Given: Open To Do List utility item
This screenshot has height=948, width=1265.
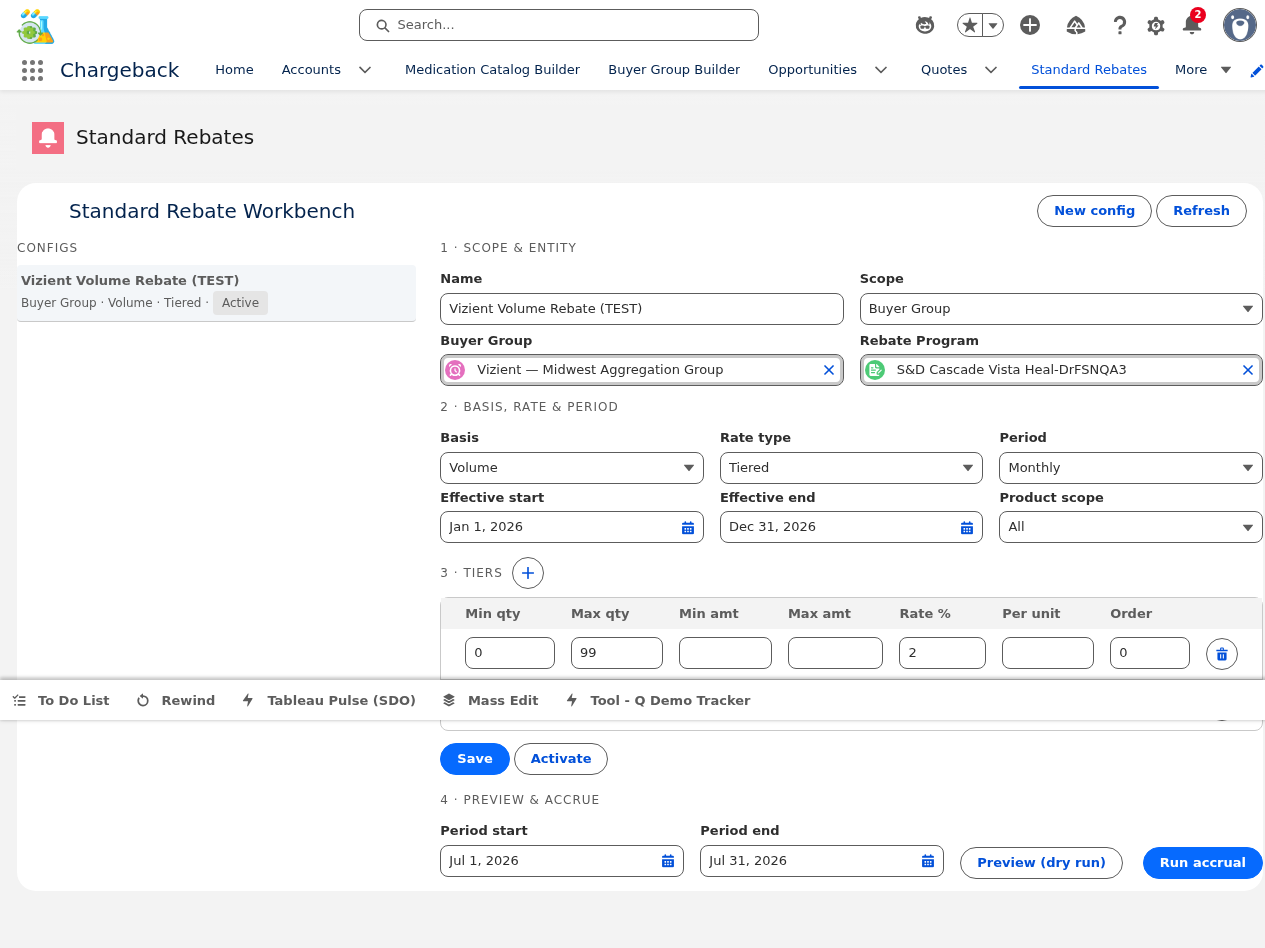Looking at the screenshot, I should click(62, 700).
